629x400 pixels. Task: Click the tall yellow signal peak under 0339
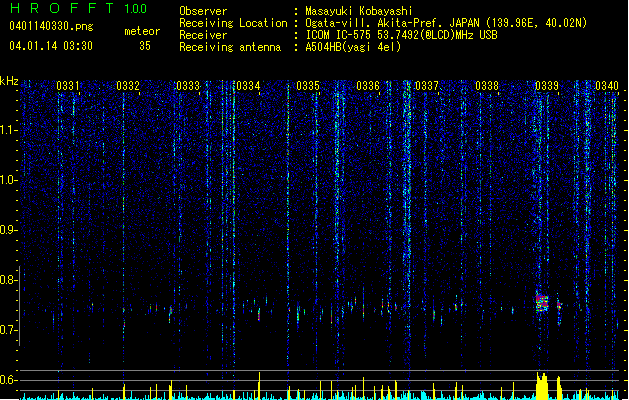click(542, 386)
